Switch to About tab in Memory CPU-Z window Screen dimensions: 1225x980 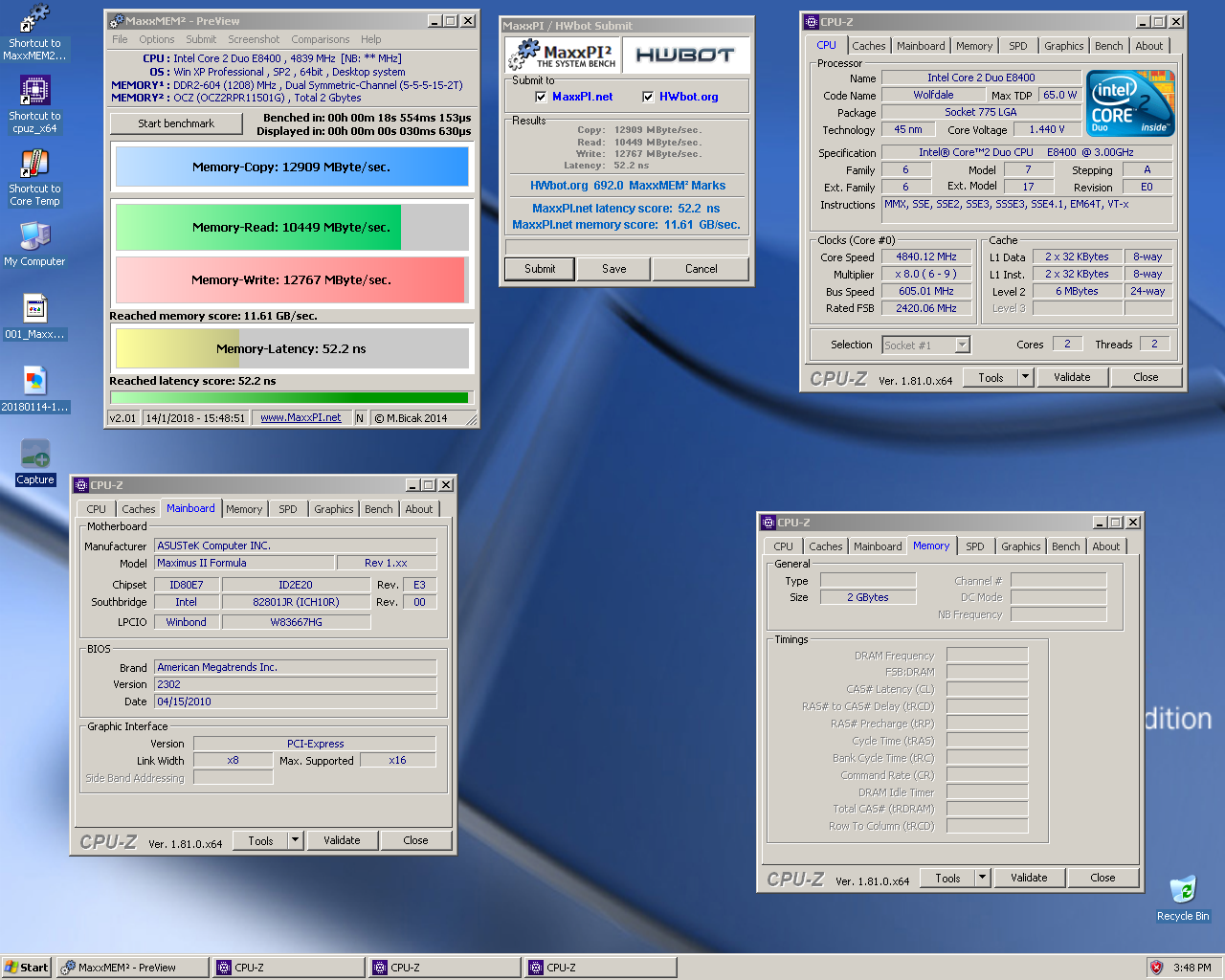point(1106,546)
